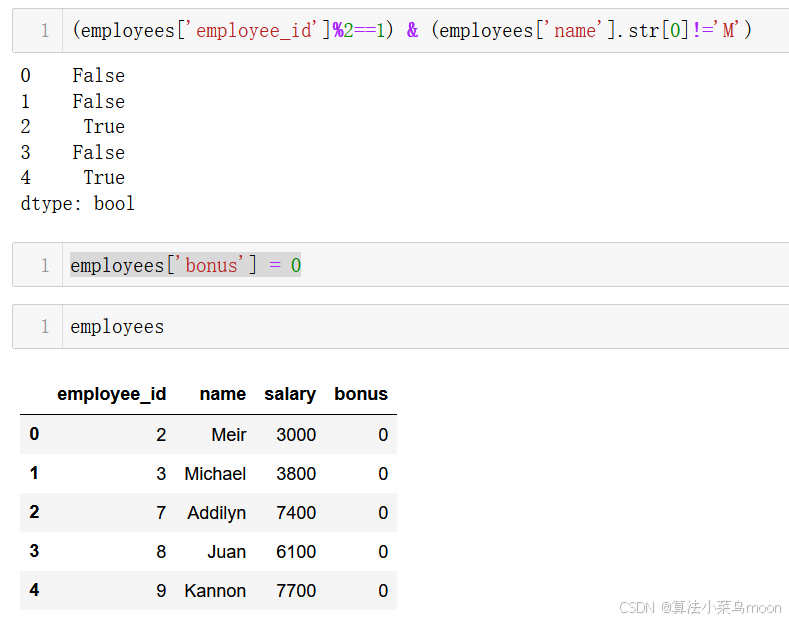Click the ampersand operator in the first cell
Image resolution: width=789 pixels, height=621 pixels.
[x=412, y=30]
